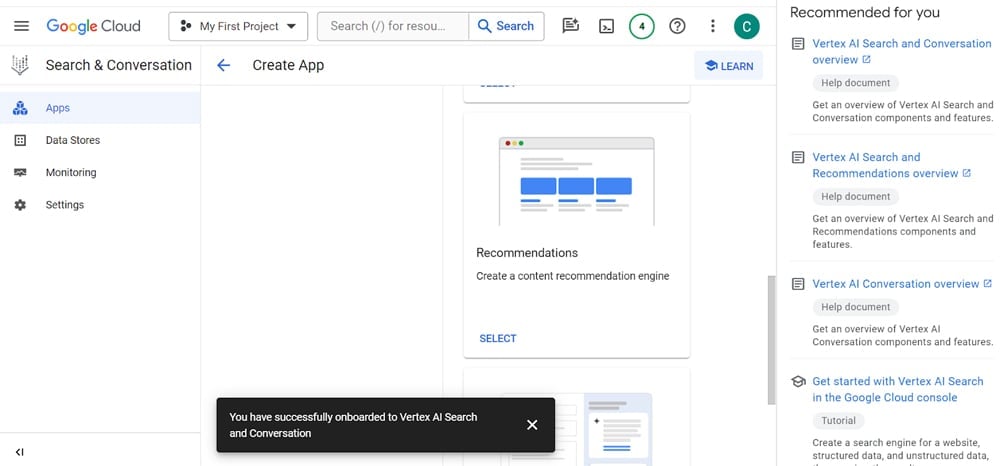Click the graduation cap tutorial icon
1000x466 pixels.
pos(798,381)
